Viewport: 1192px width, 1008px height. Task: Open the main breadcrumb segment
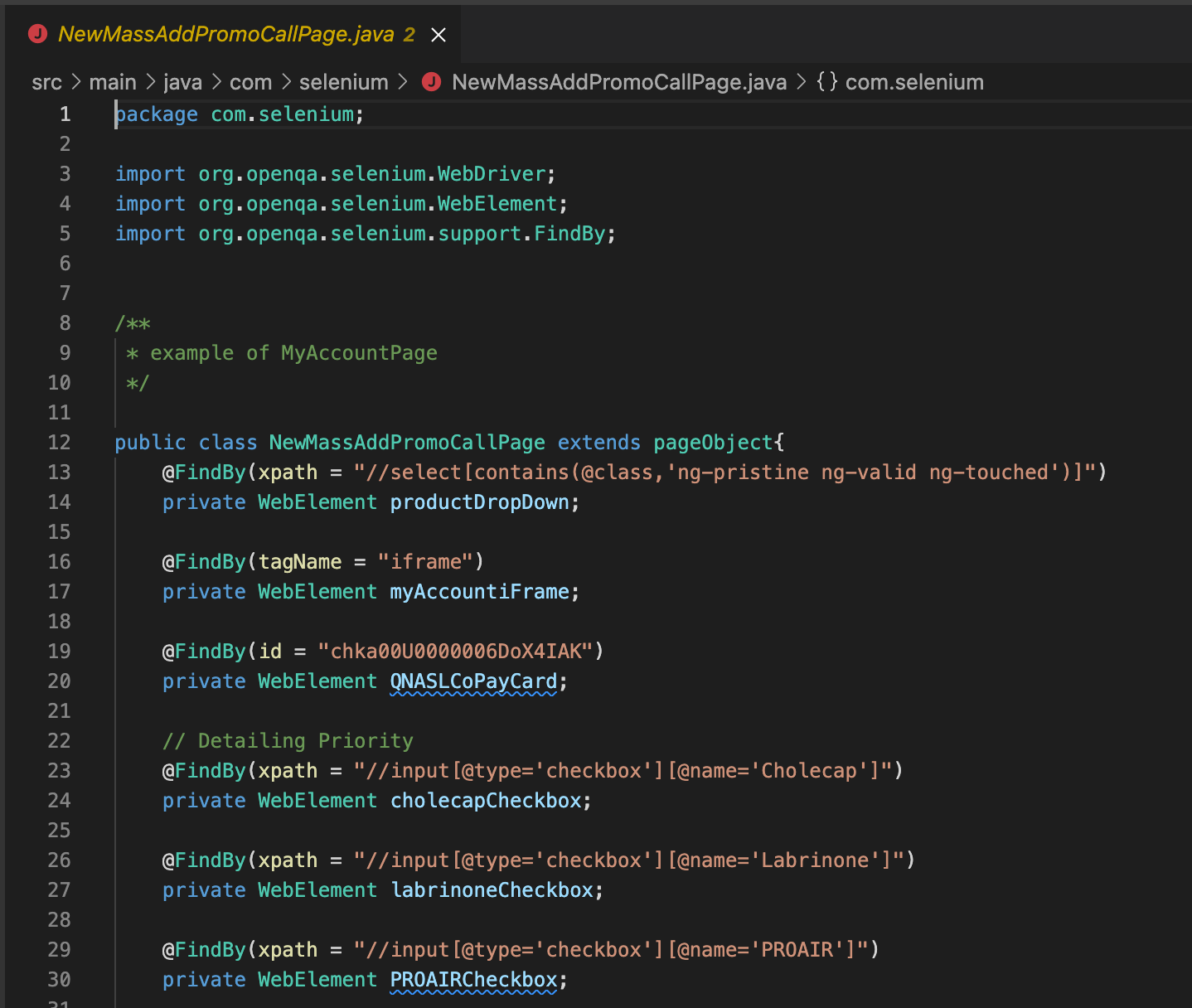[113, 82]
